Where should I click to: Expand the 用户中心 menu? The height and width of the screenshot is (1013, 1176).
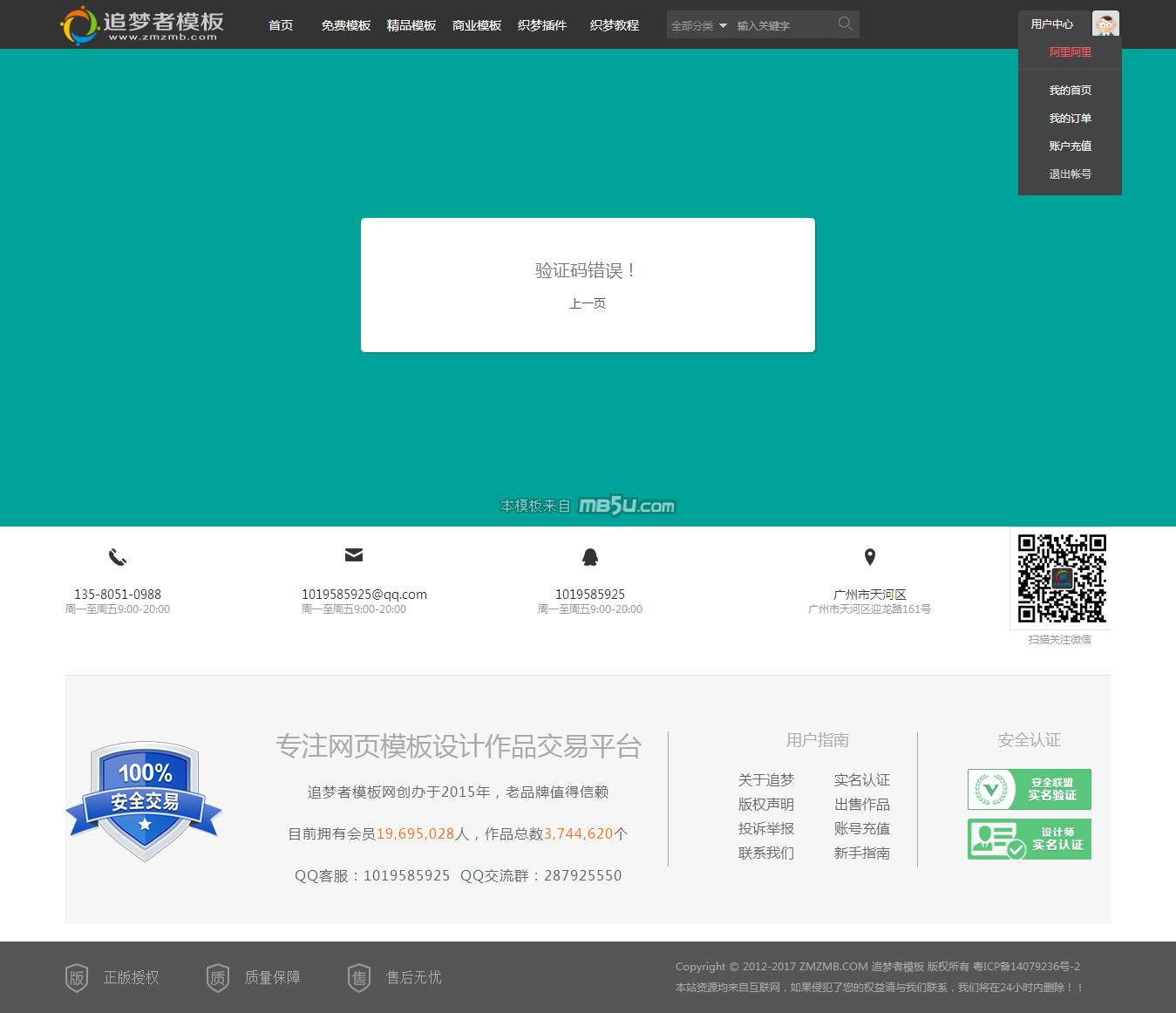pyautogui.click(x=1052, y=24)
